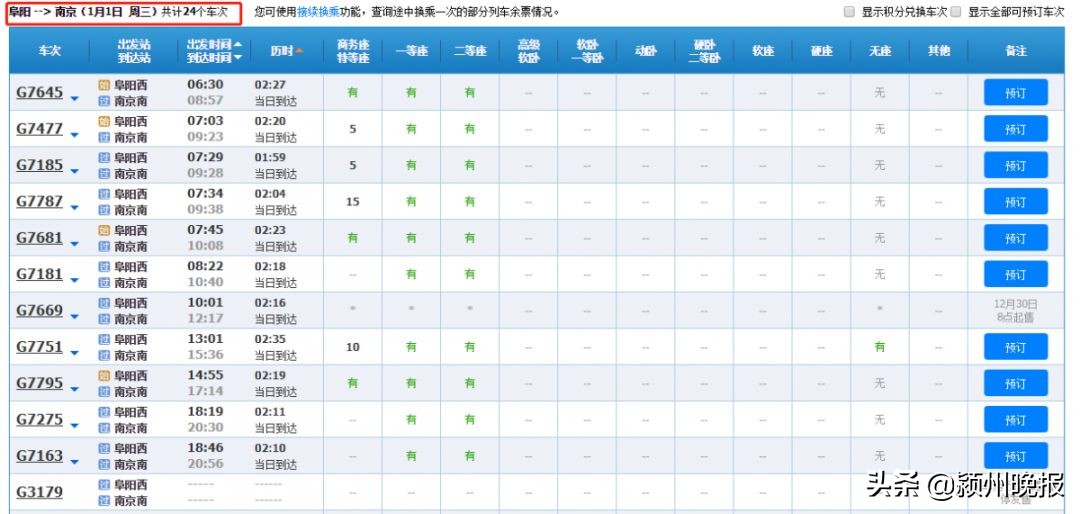The image size is (1080, 514).
Task: Click the green 有 under 无座 for G7751
Action: (880, 347)
